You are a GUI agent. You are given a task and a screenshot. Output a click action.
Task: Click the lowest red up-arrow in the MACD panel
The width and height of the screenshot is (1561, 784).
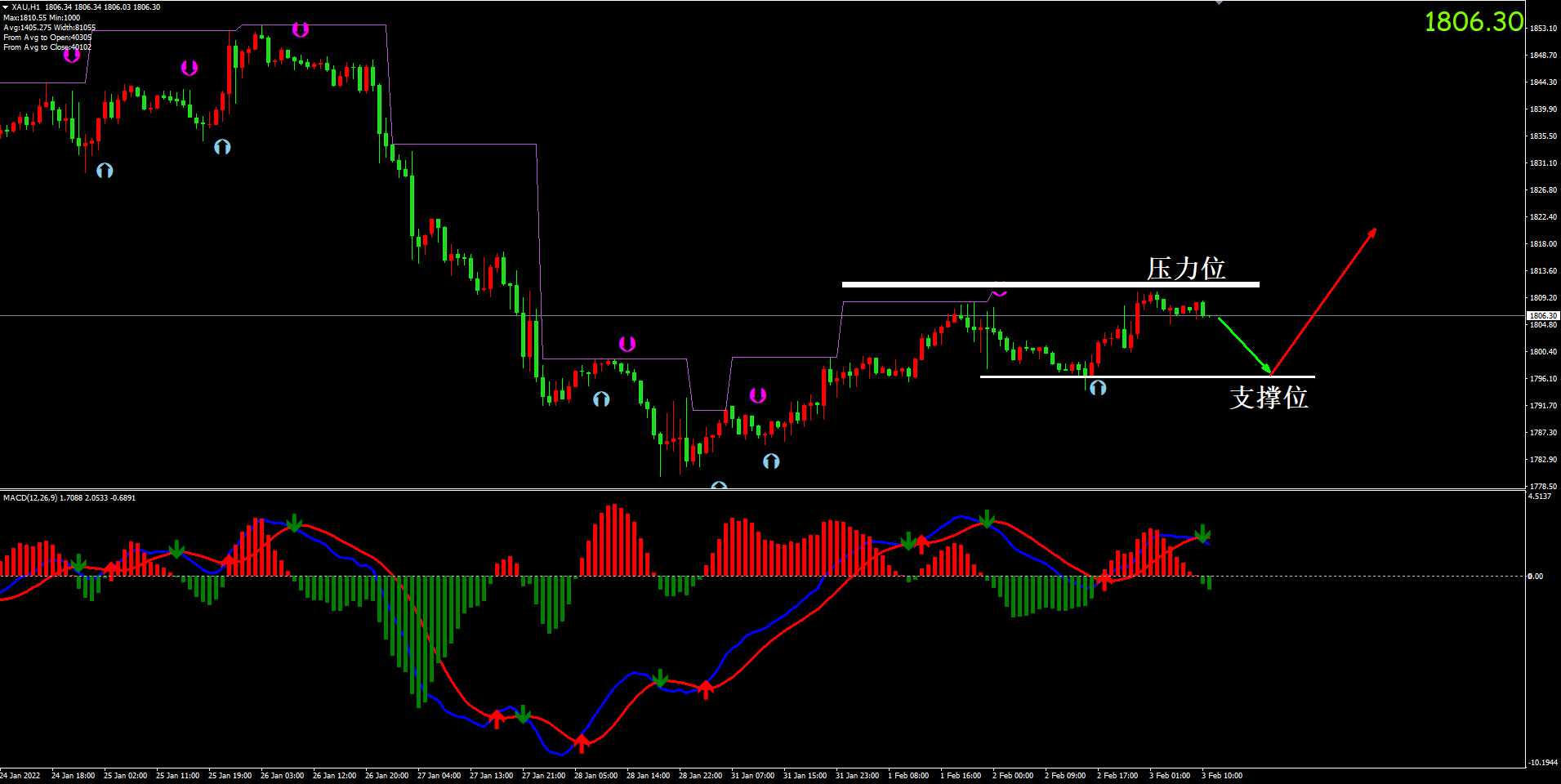[x=582, y=743]
